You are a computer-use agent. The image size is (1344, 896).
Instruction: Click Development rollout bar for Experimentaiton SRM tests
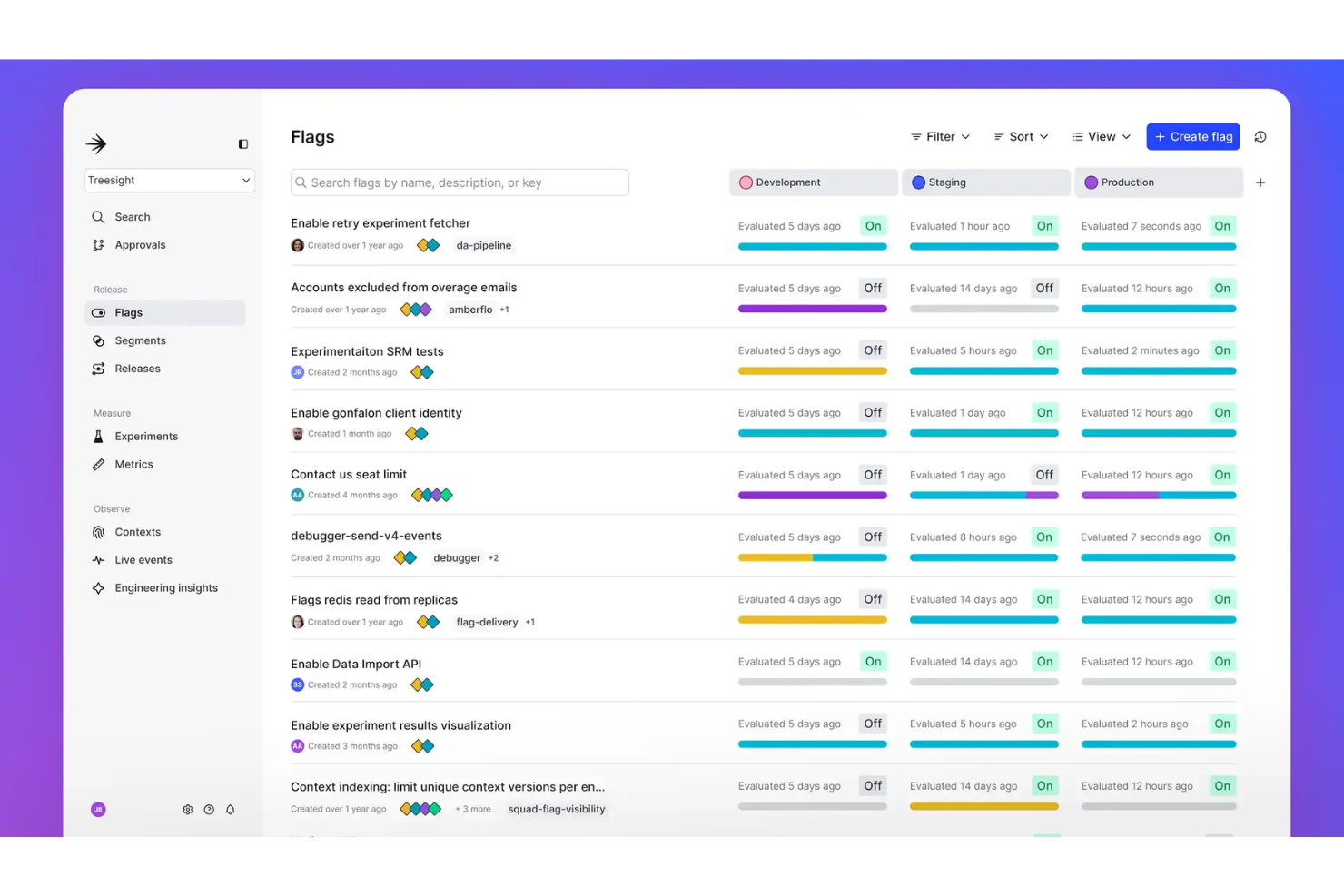click(812, 371)
